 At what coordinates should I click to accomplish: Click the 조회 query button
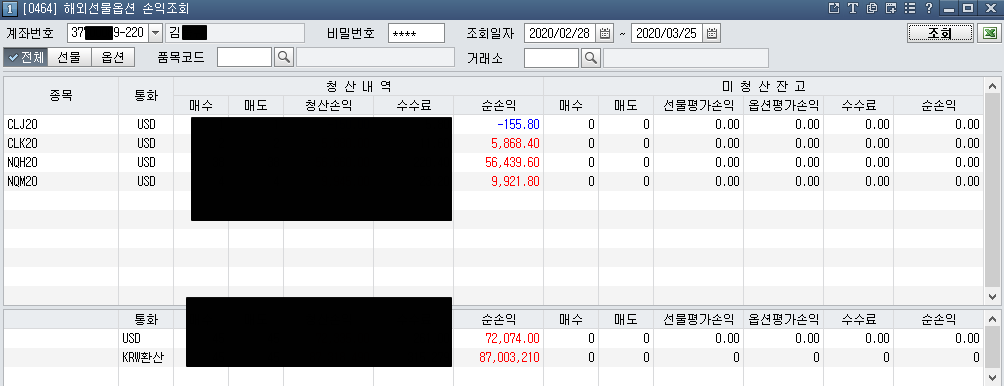pos(941,33)
